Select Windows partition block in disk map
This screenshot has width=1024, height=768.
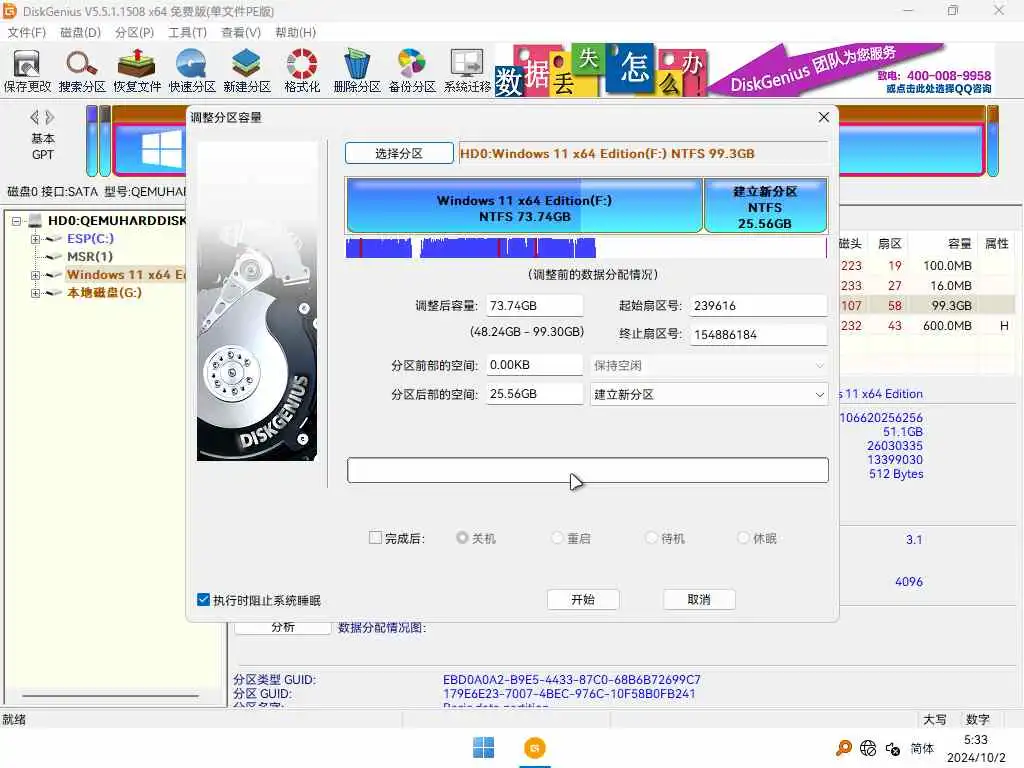(150, 150)
